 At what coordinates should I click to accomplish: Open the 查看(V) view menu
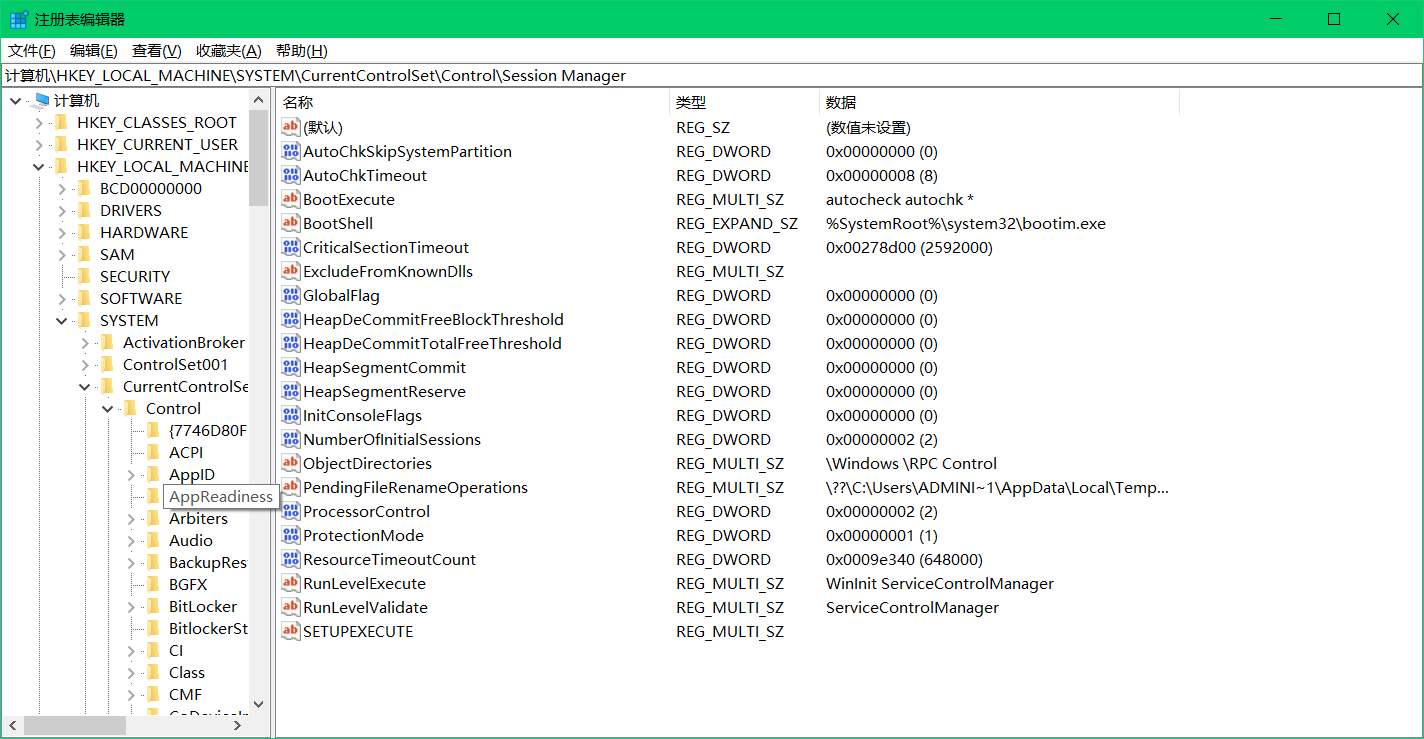click(156, 51)
